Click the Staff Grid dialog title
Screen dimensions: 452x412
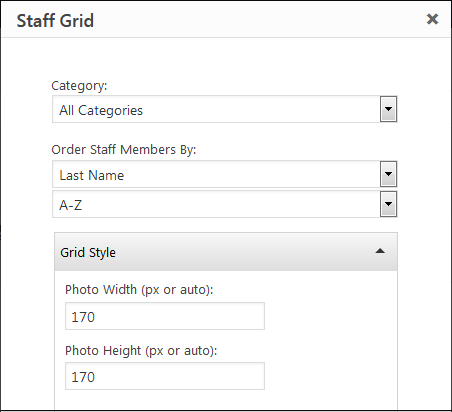[x=55, y=21]
